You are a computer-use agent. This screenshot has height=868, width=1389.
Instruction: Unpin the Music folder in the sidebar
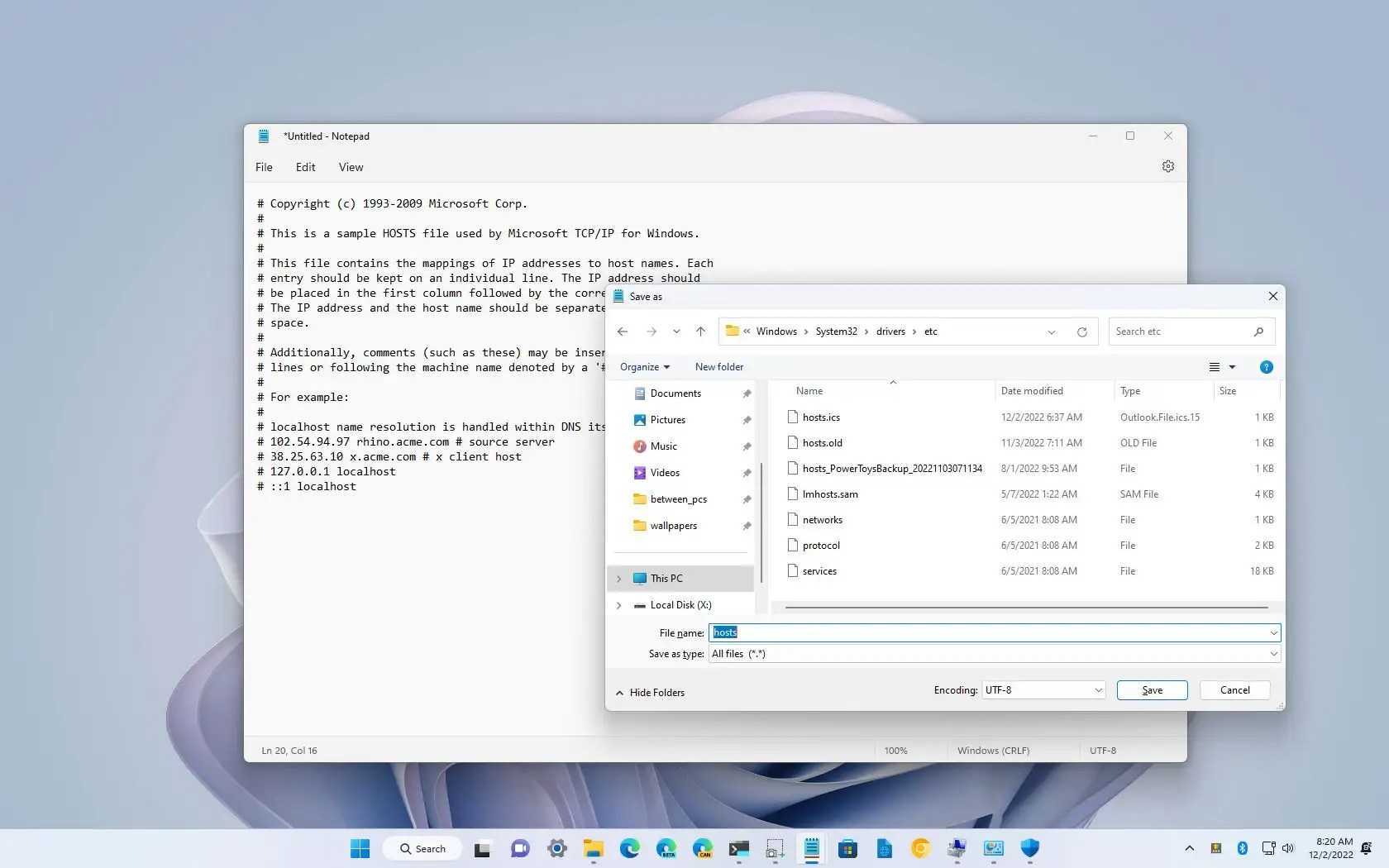[746, 446]
